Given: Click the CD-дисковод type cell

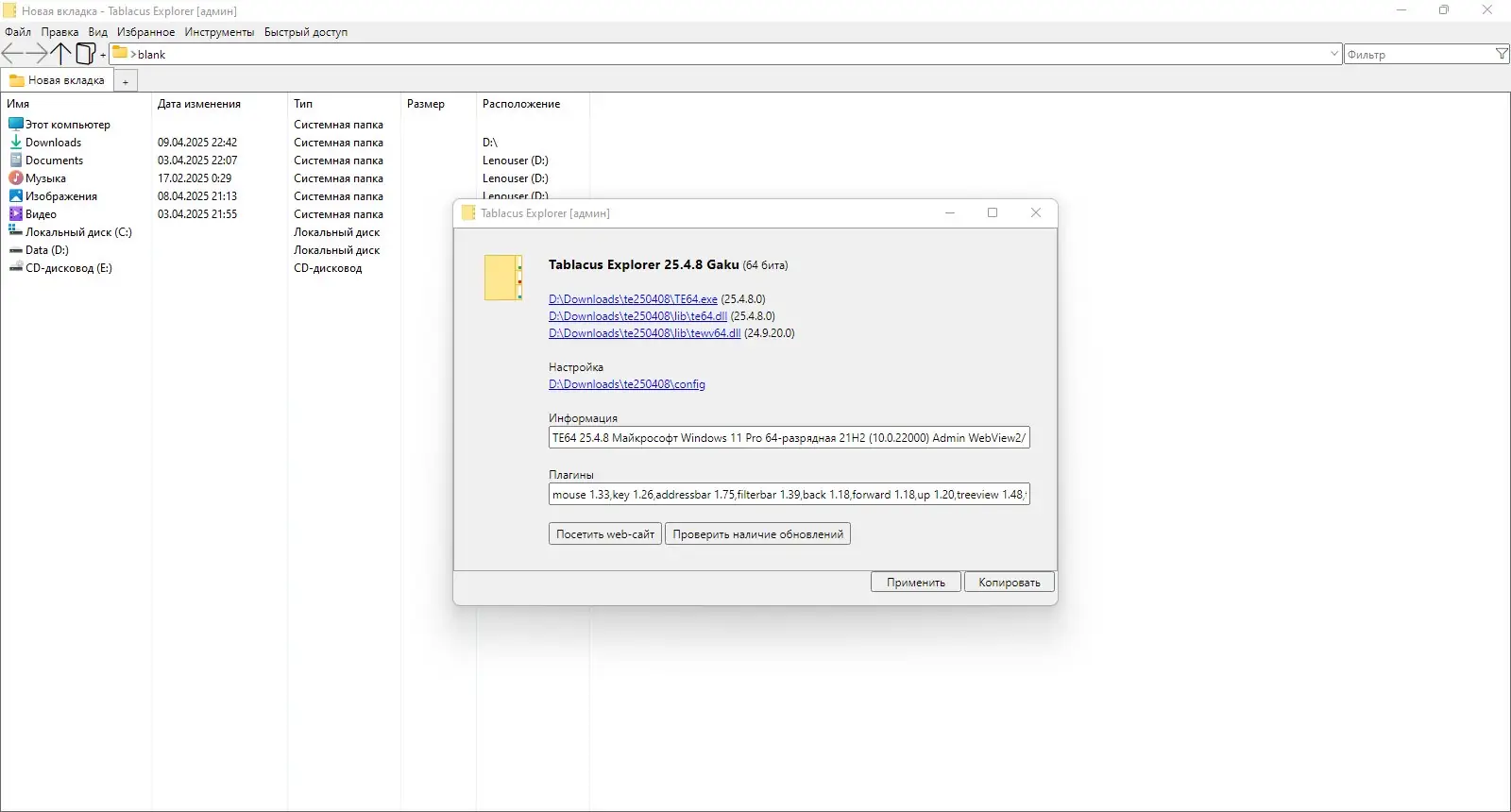Looking at the screenshot, I should 328,268.
